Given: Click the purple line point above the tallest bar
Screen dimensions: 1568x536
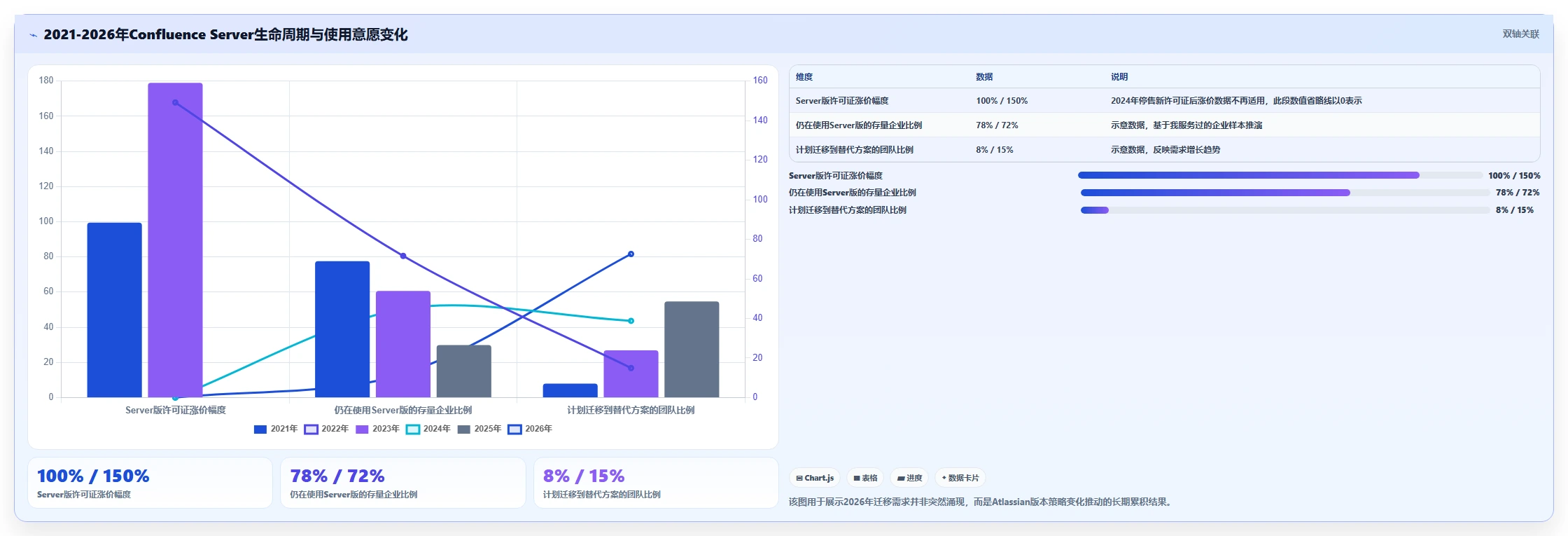Looking at the screenshot, I should click(x=175, y=103).
